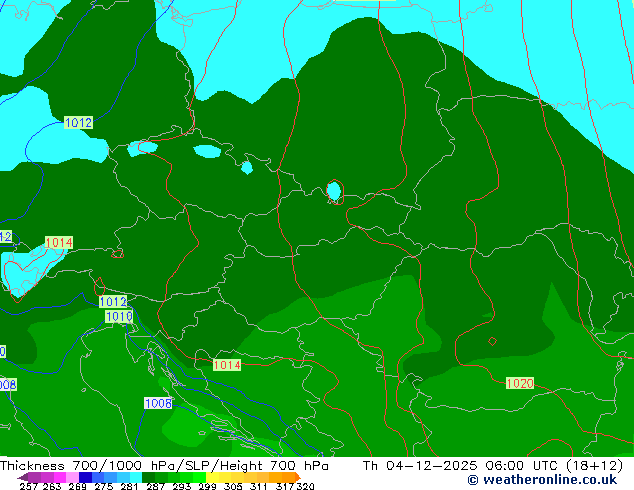Click the legend value 257
Viewport: 634px width, 490px height.
tap(28, 486)
